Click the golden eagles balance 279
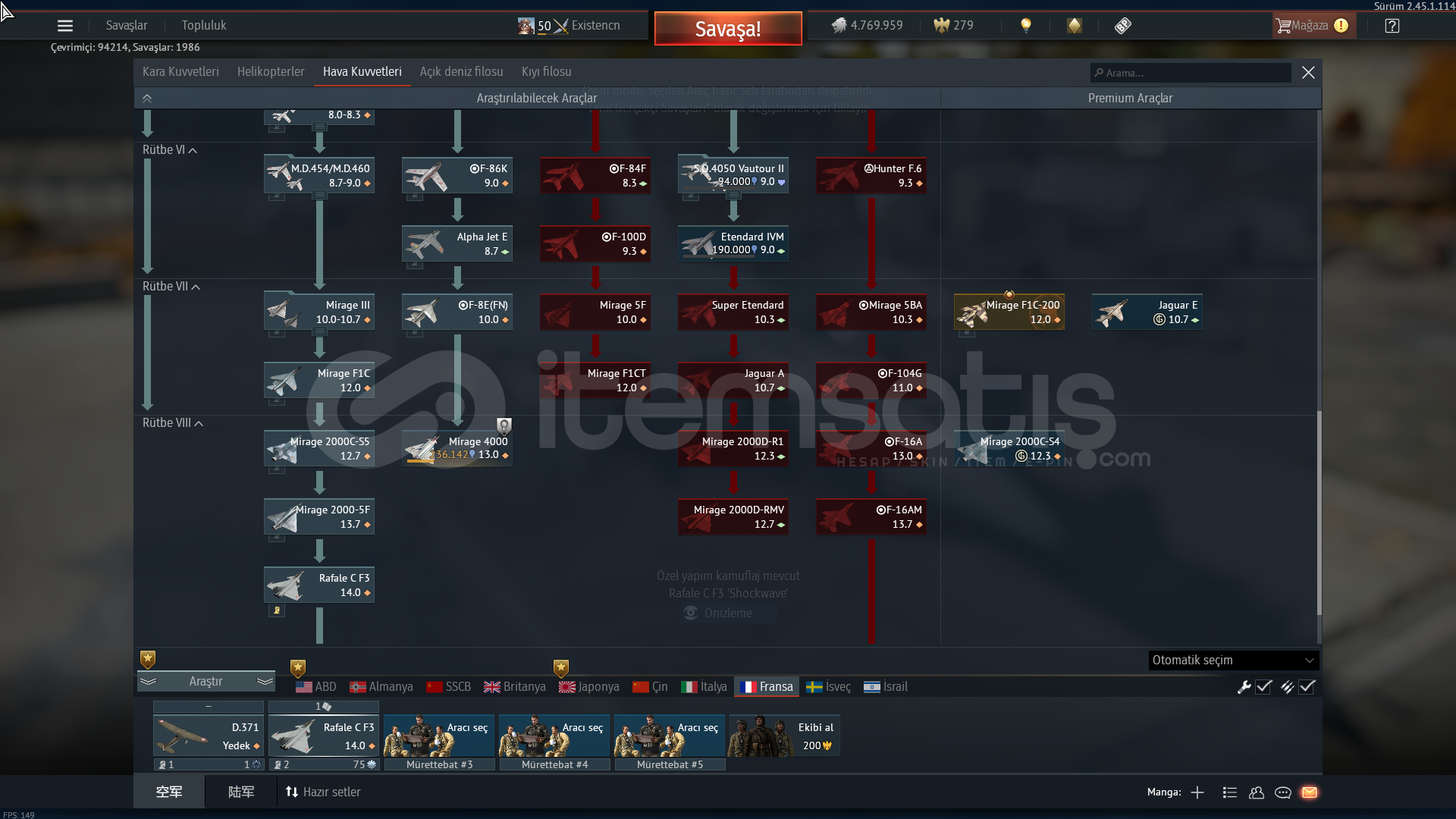The height and width of the screenshot is (819, 1456). 954,26
